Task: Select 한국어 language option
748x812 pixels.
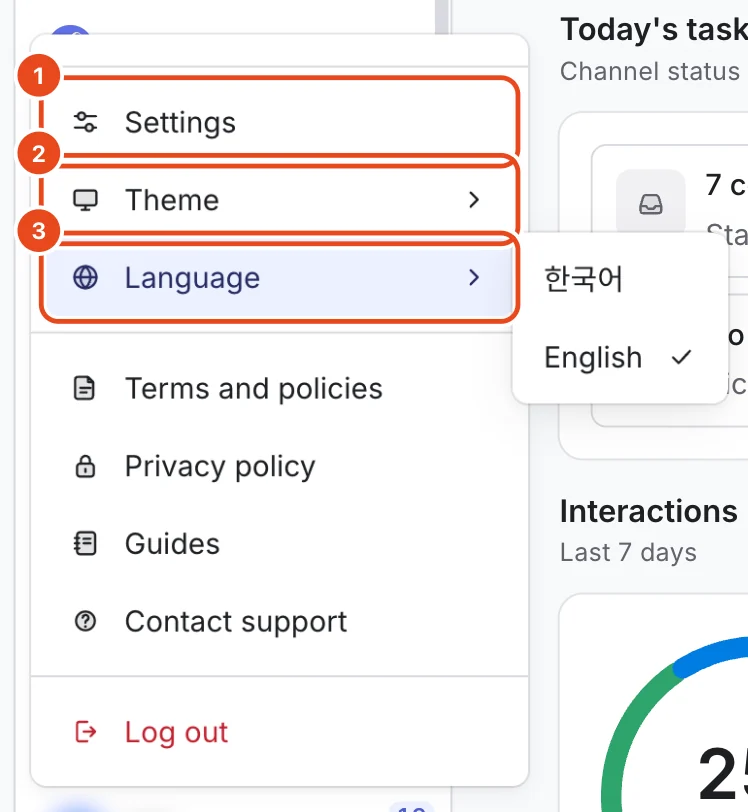Action: [620, 279]
